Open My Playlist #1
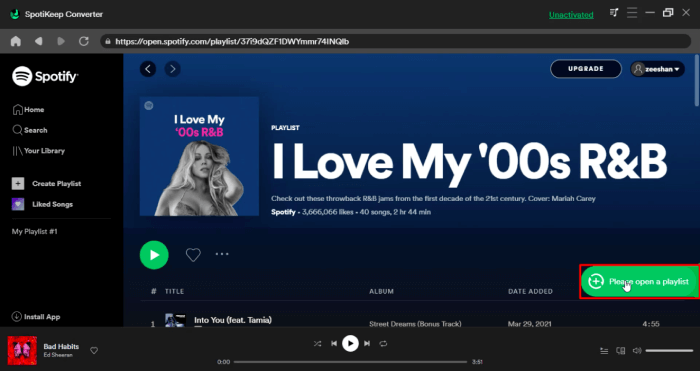The height and width of the screenshot is (371, 700). pos(34,232)
